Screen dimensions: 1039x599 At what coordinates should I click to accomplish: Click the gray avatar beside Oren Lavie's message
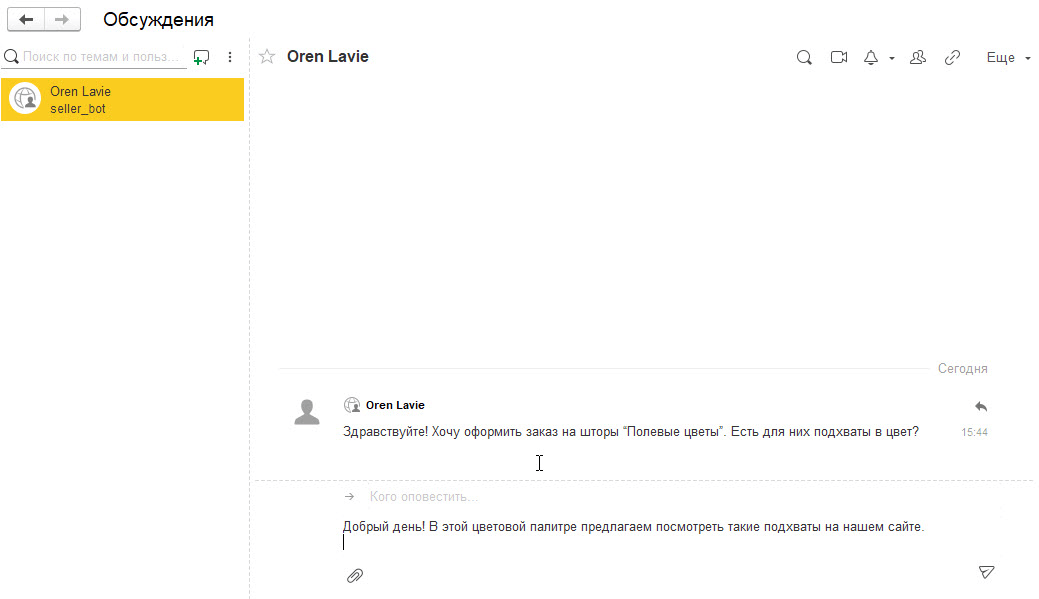(x=307, y=412)
